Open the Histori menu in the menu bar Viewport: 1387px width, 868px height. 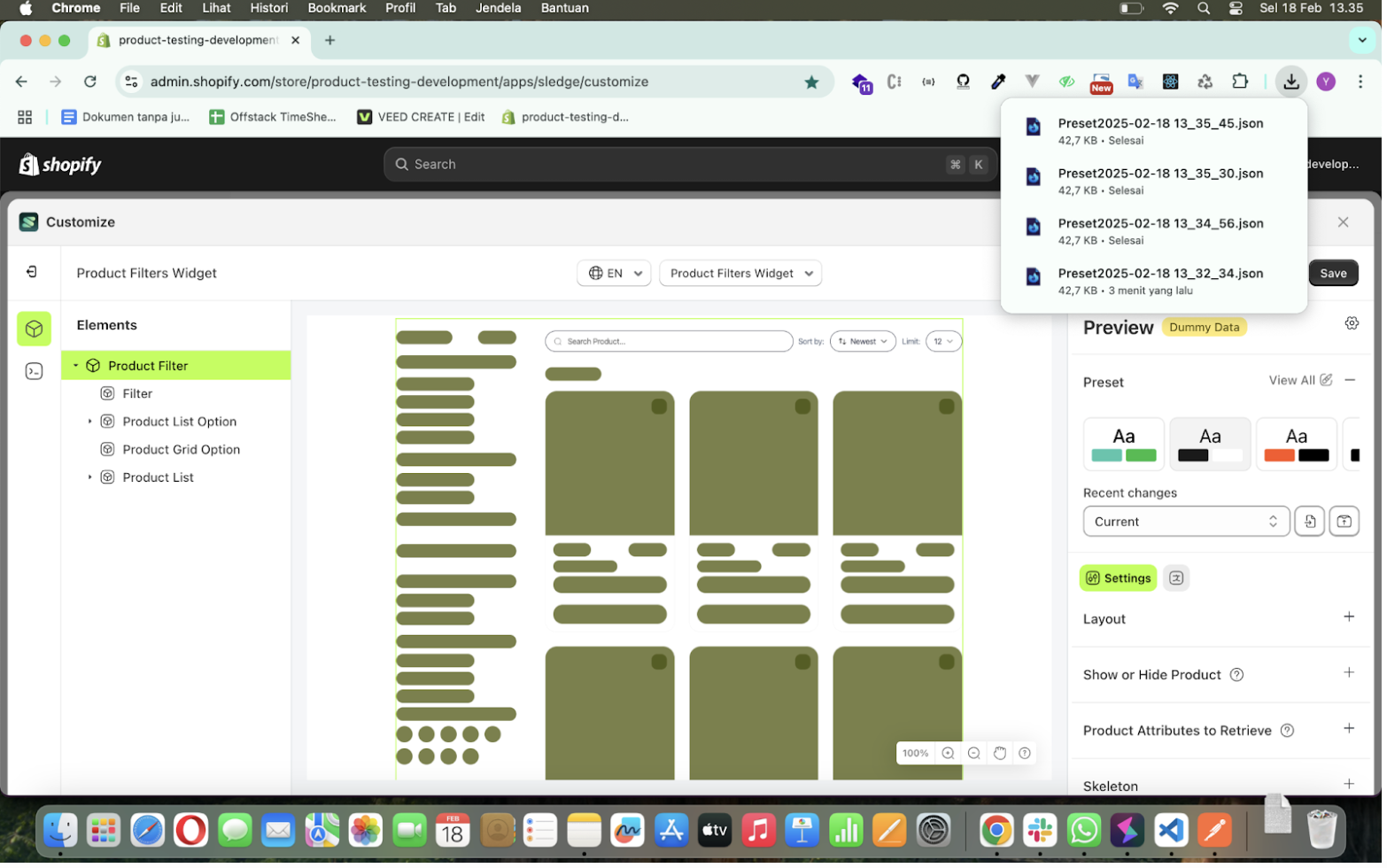268,8
